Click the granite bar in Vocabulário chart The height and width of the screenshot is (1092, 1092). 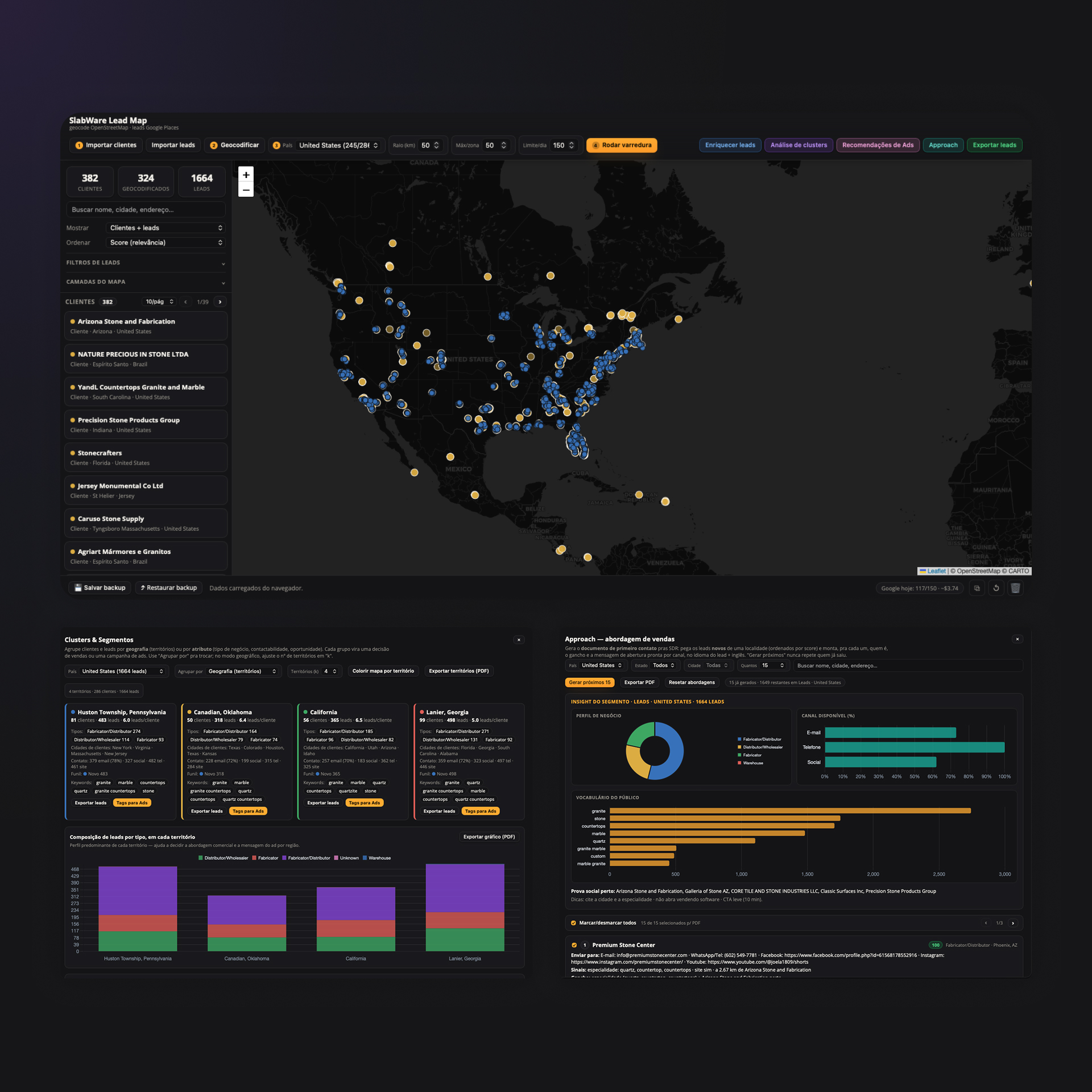click(790, 811)
